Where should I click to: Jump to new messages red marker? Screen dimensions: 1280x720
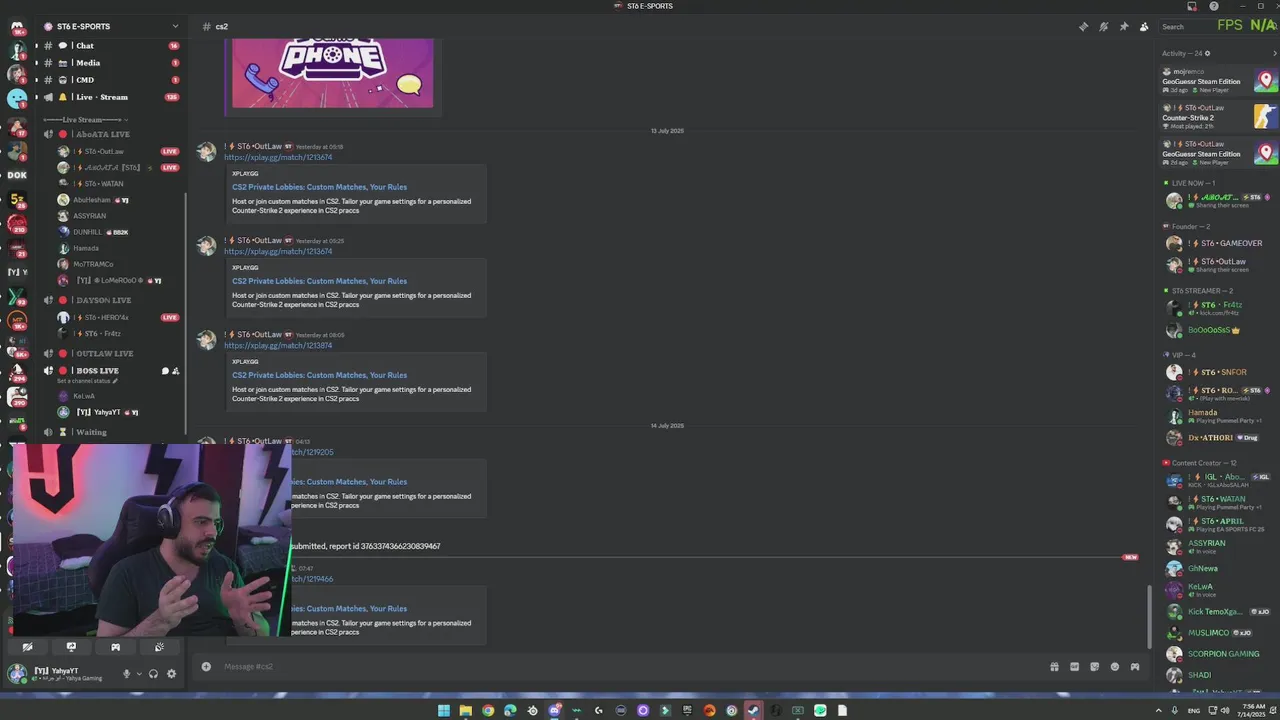[1130, 557]
